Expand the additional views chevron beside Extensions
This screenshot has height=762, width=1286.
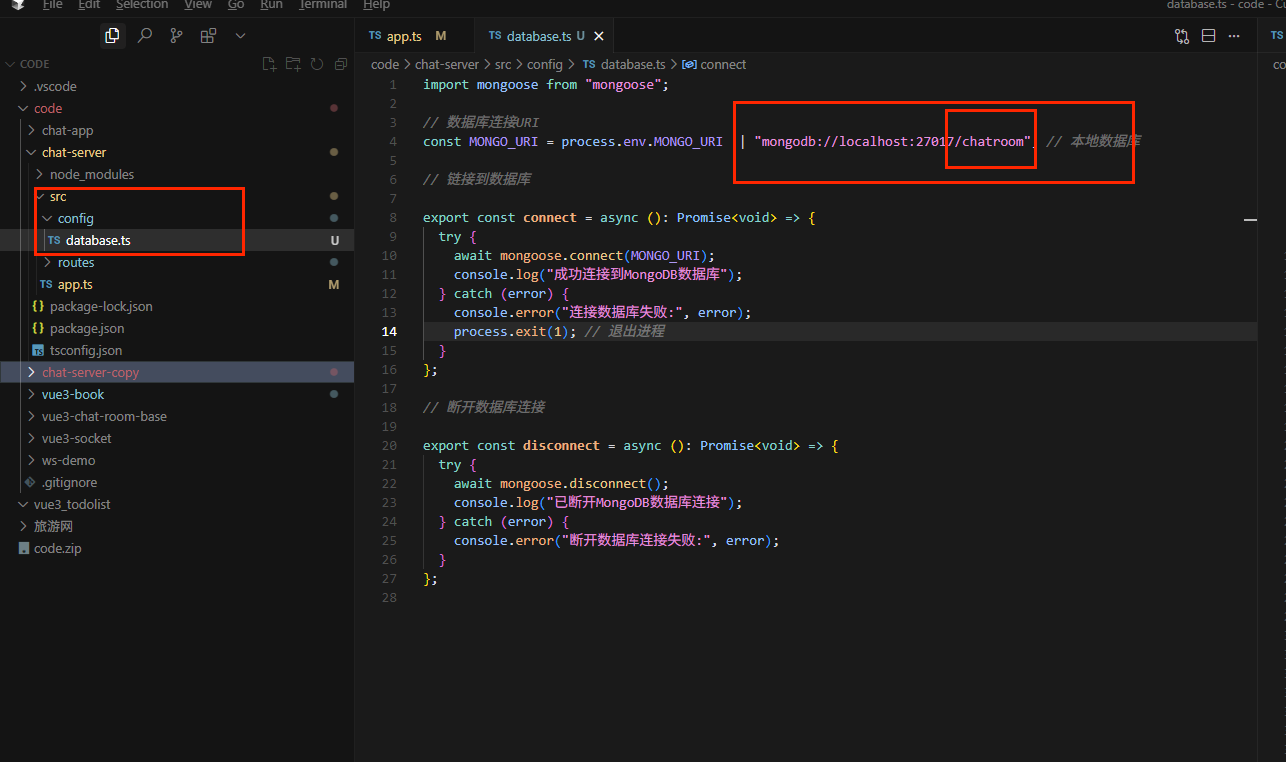click(240, 35)
